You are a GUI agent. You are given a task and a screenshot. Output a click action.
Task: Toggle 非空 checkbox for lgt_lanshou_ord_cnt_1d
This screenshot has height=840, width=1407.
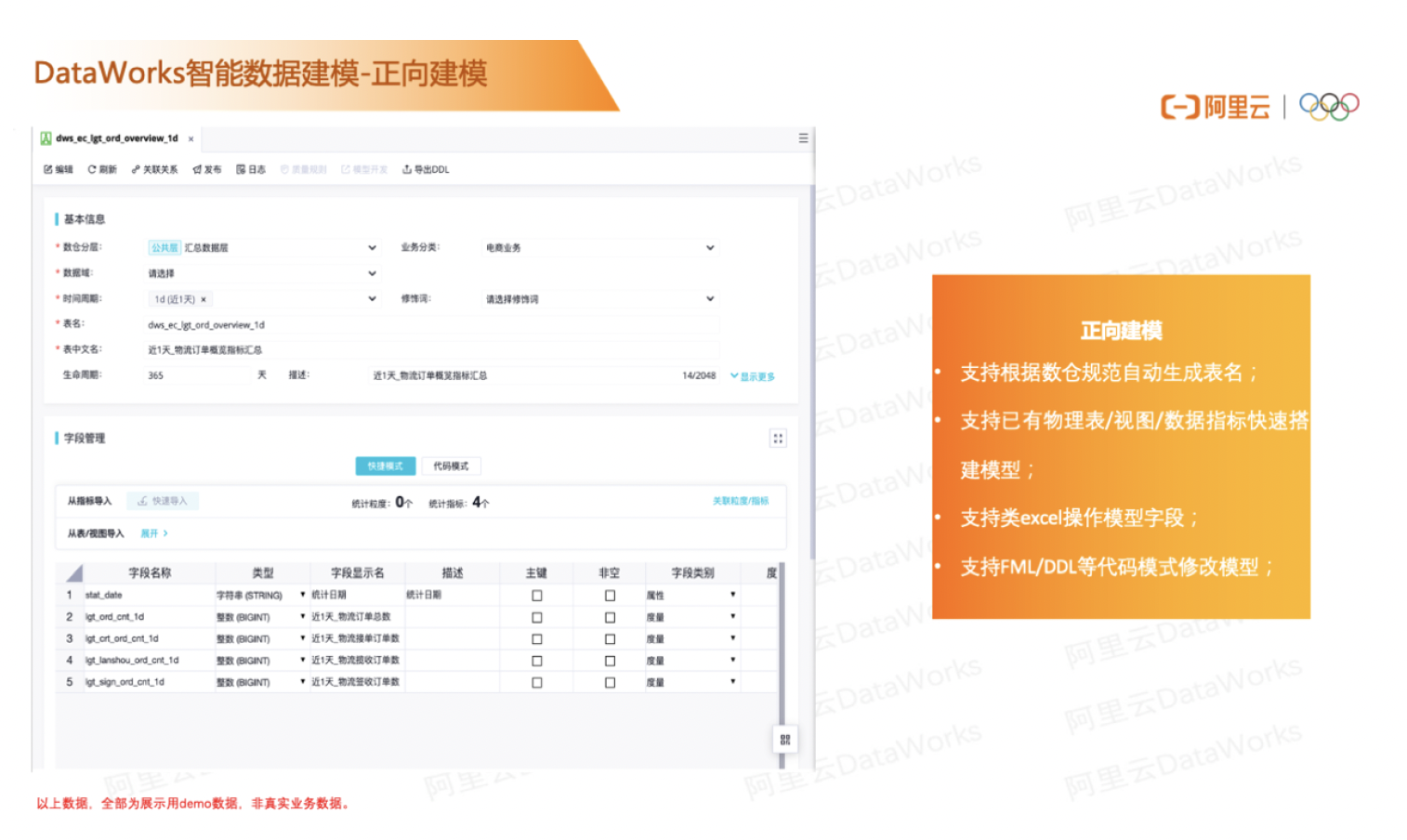[x=610, y=661]
